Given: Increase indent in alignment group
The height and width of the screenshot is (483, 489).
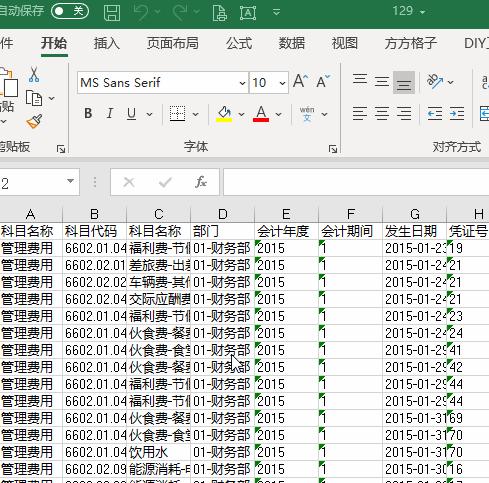Looking at the screenshot, I should click(x=457, y=114).
